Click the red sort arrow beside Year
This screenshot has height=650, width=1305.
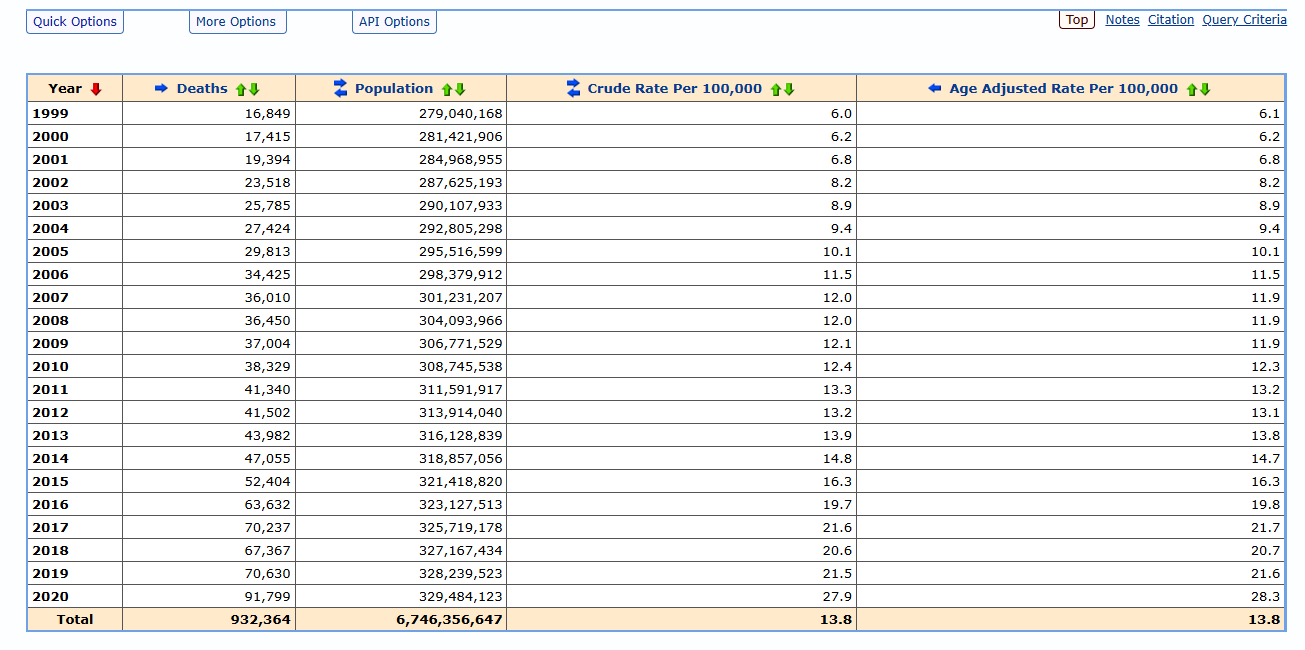96,89
